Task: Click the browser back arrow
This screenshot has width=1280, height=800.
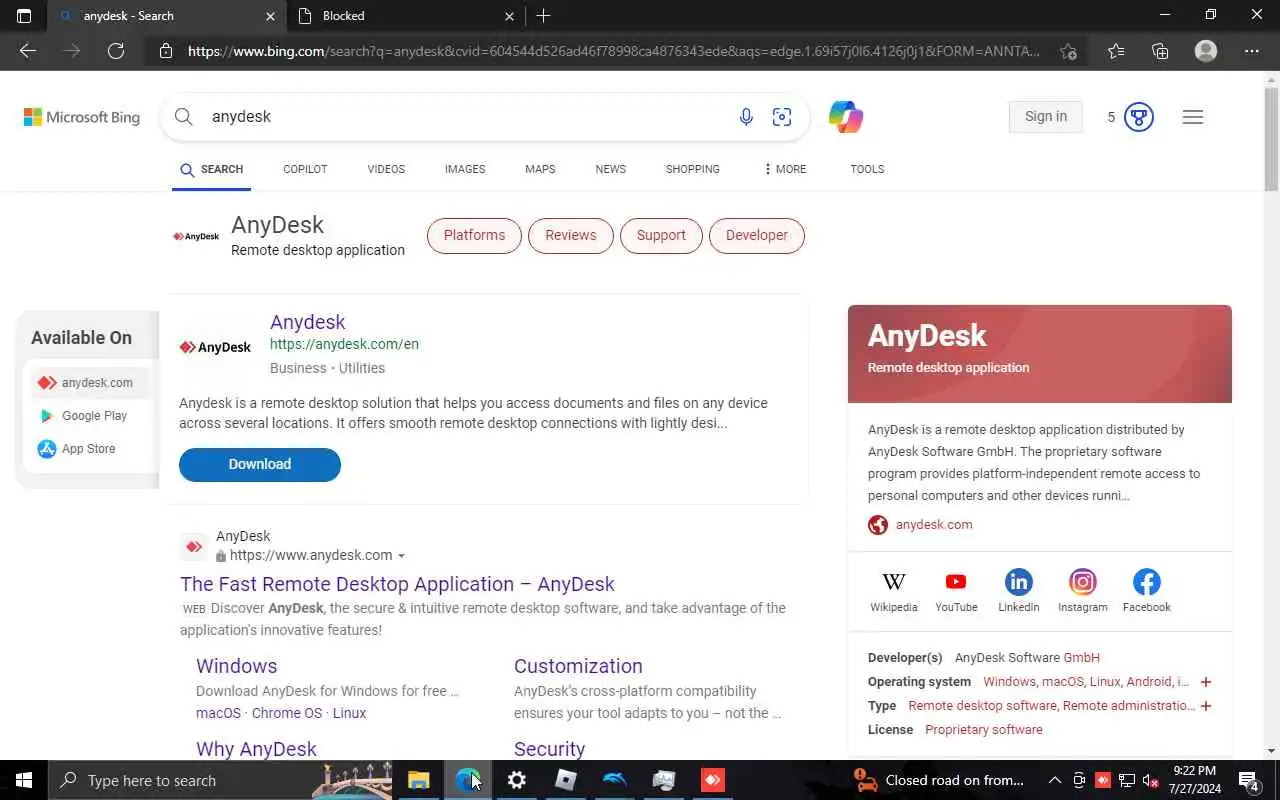Action: pos(28,51)
